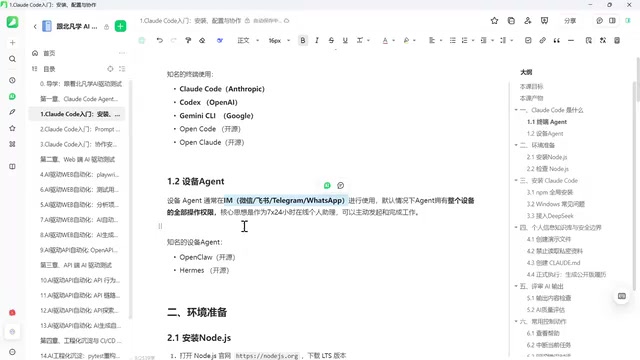Viewport: 640px width, 360px height.
Task: Insert a blockquote using quote icon
Action: pyautogui.click(x=557, y=40)
